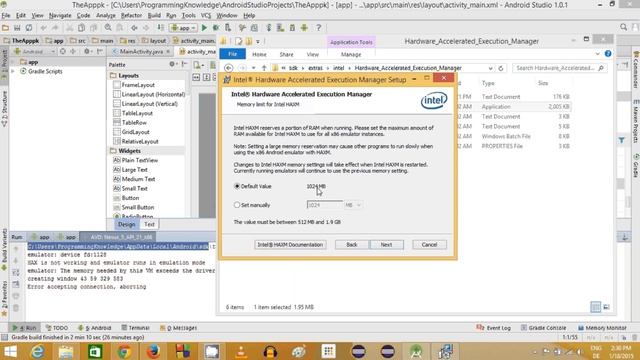Click the Explorer Up arrow button

tap(264, 68)
